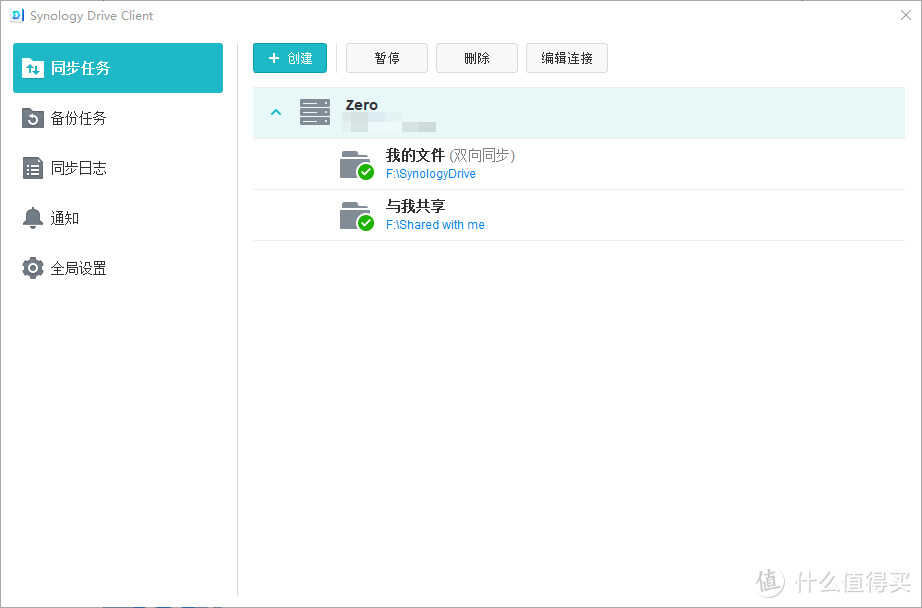The width and height of the screenshot is (922, 608).
Task: Close the Synology Drive Client window
Action: (x=906, y=15)
